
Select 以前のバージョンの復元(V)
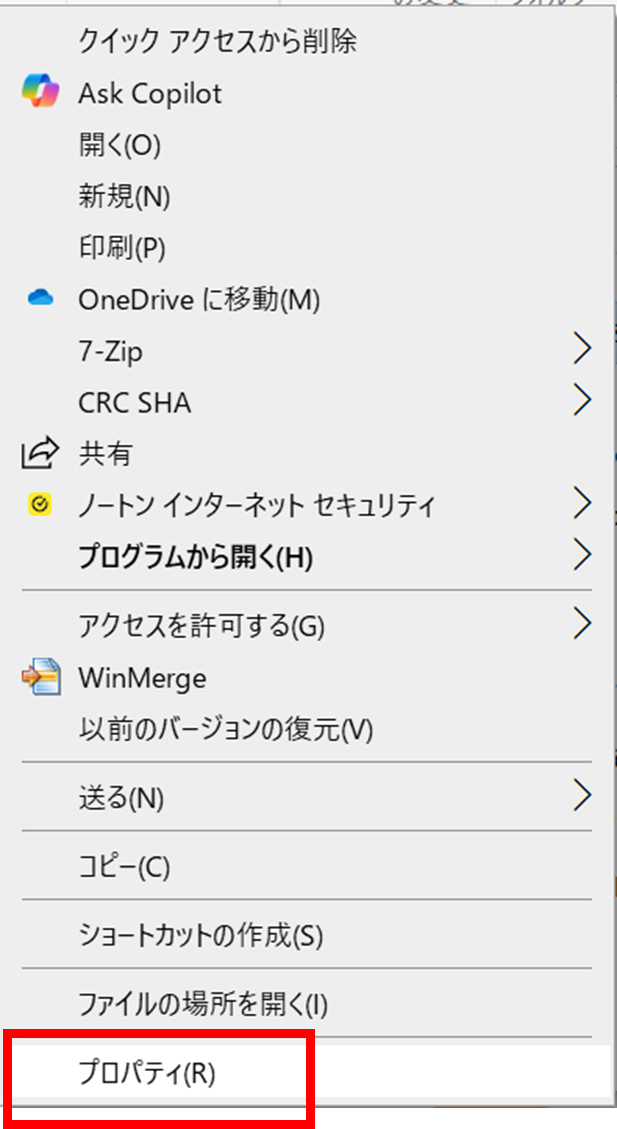[225, 729]
